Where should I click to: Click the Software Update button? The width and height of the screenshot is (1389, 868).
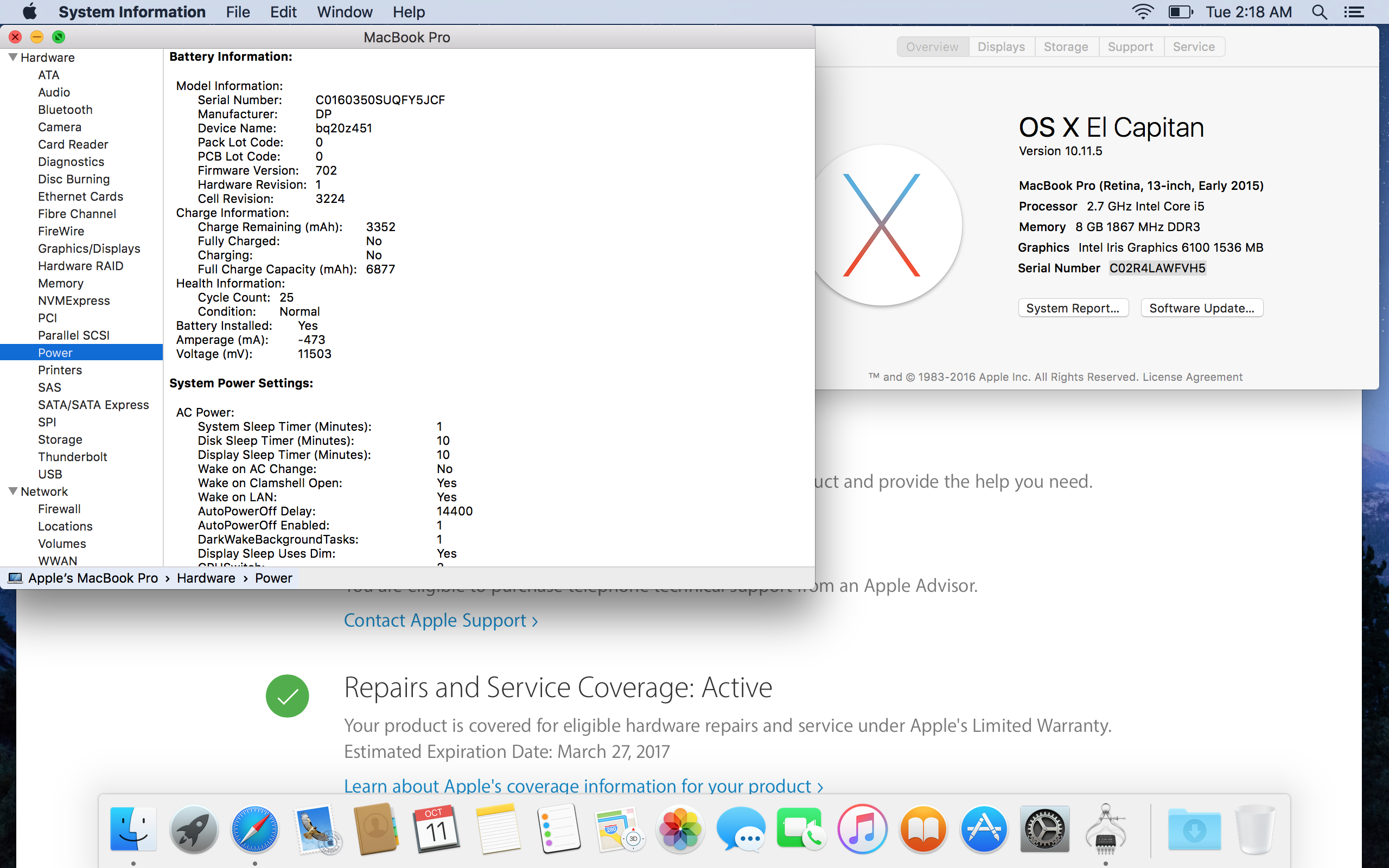click(1201, 308)
